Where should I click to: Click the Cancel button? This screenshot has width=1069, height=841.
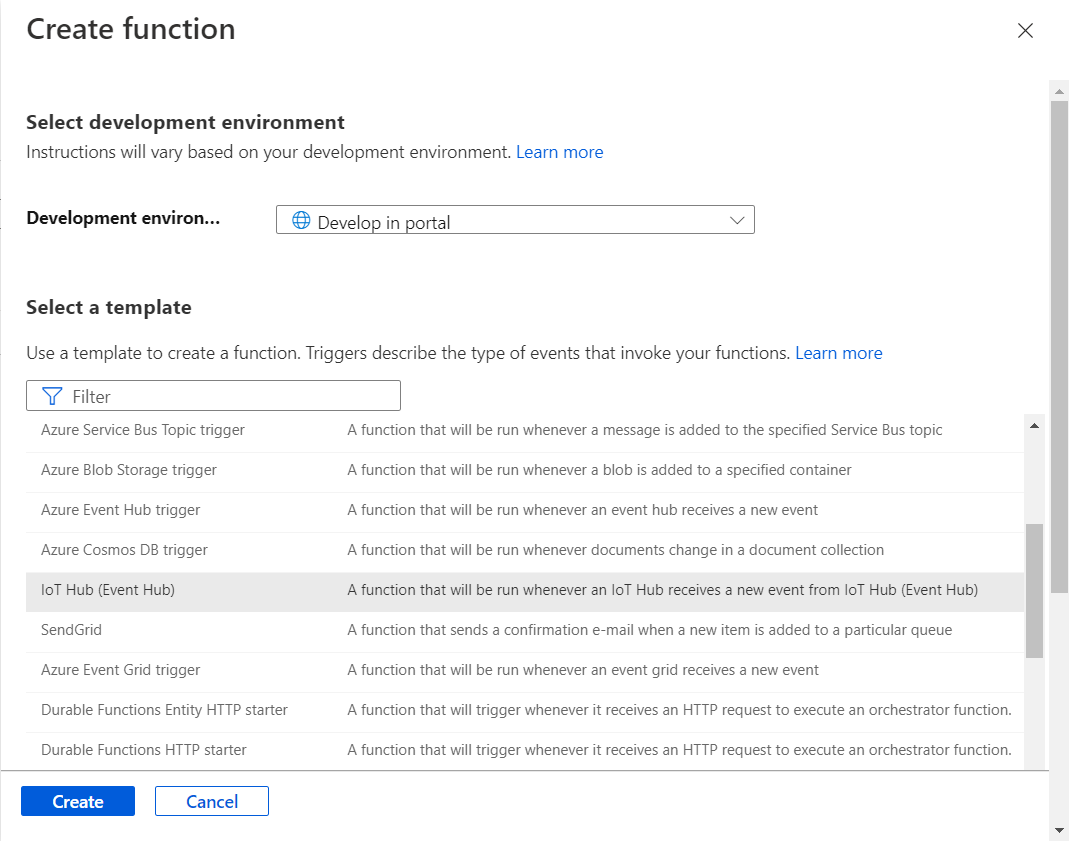pyautogui.click(x=212, y=801)
